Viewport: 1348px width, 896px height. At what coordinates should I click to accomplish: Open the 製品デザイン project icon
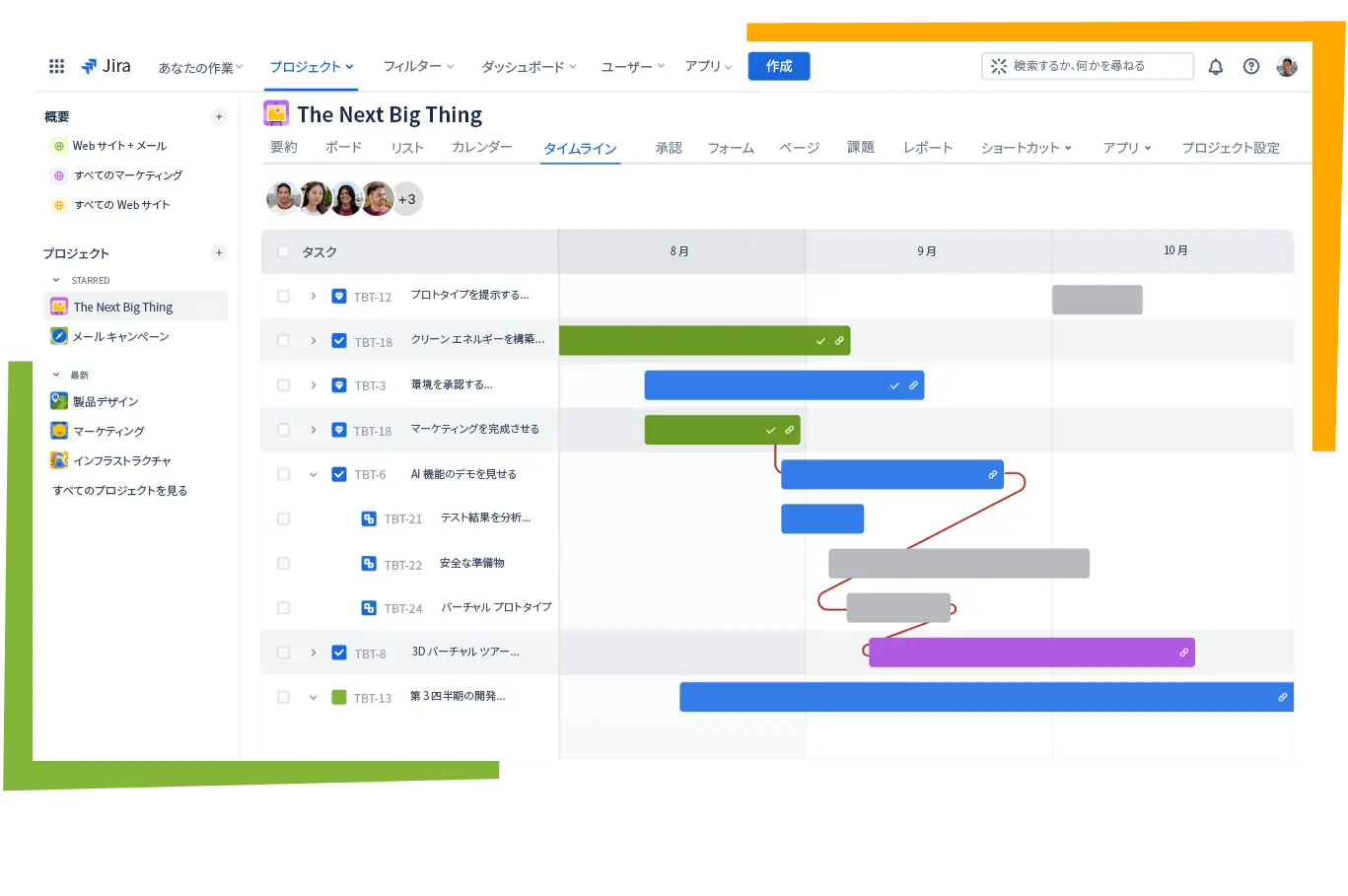pos(59,401)
